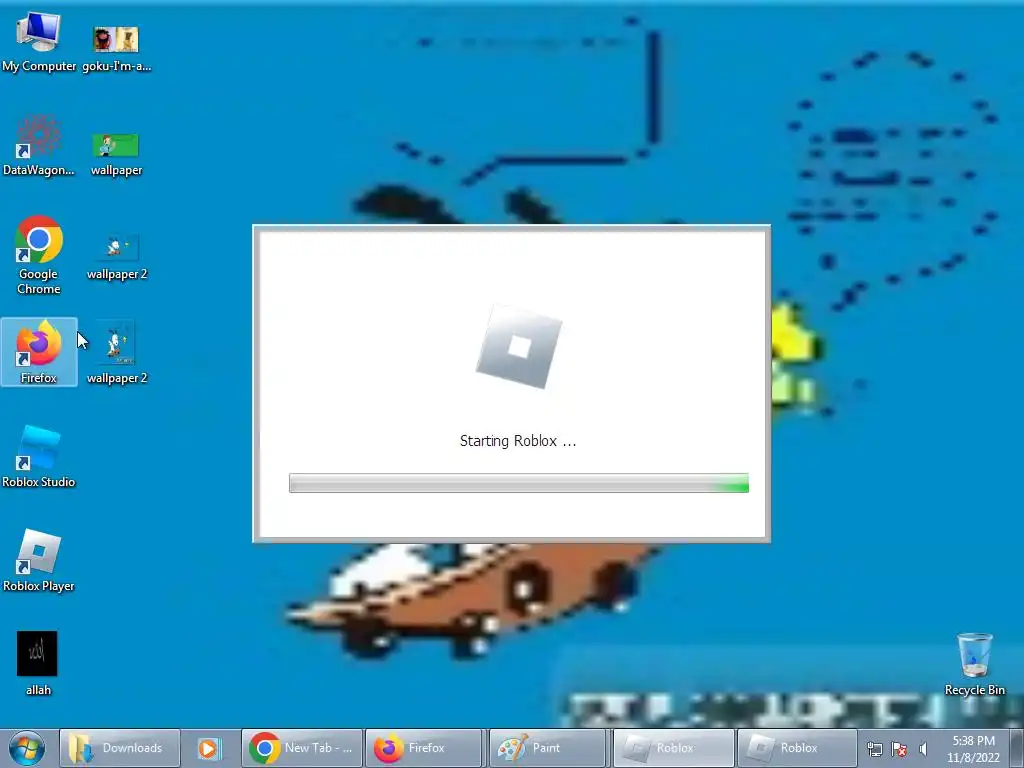
Task: Select the Roblox Studio desktop shortcut
Action: 39,456
